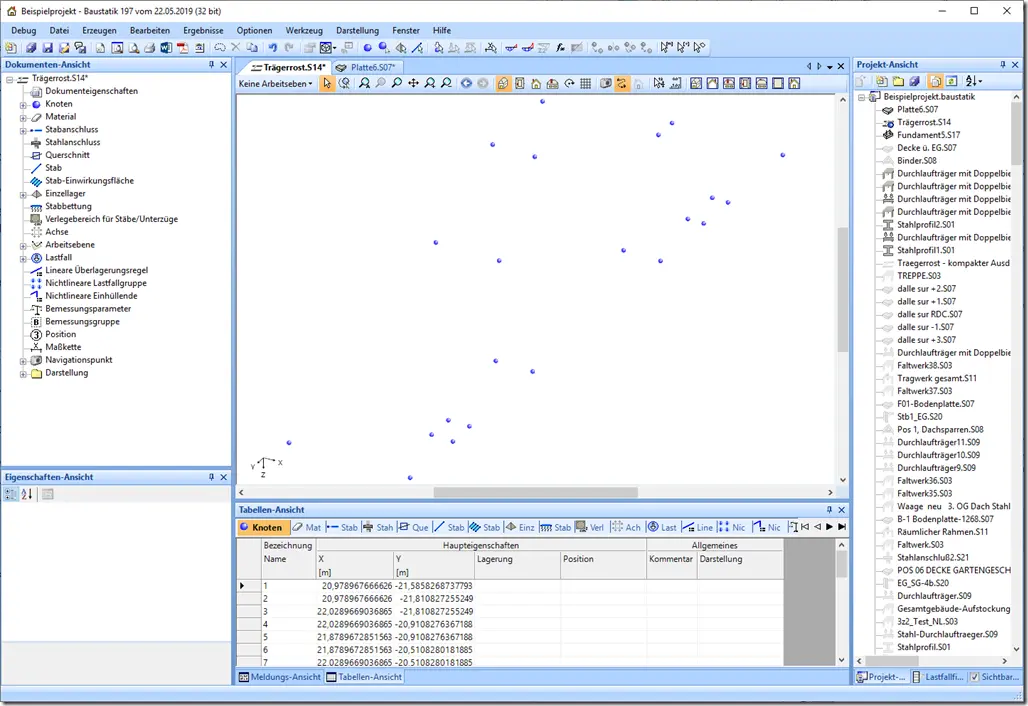Toggle the highlighted 3D box view button
Viewport: 1028px width, 706px height.
503,83
